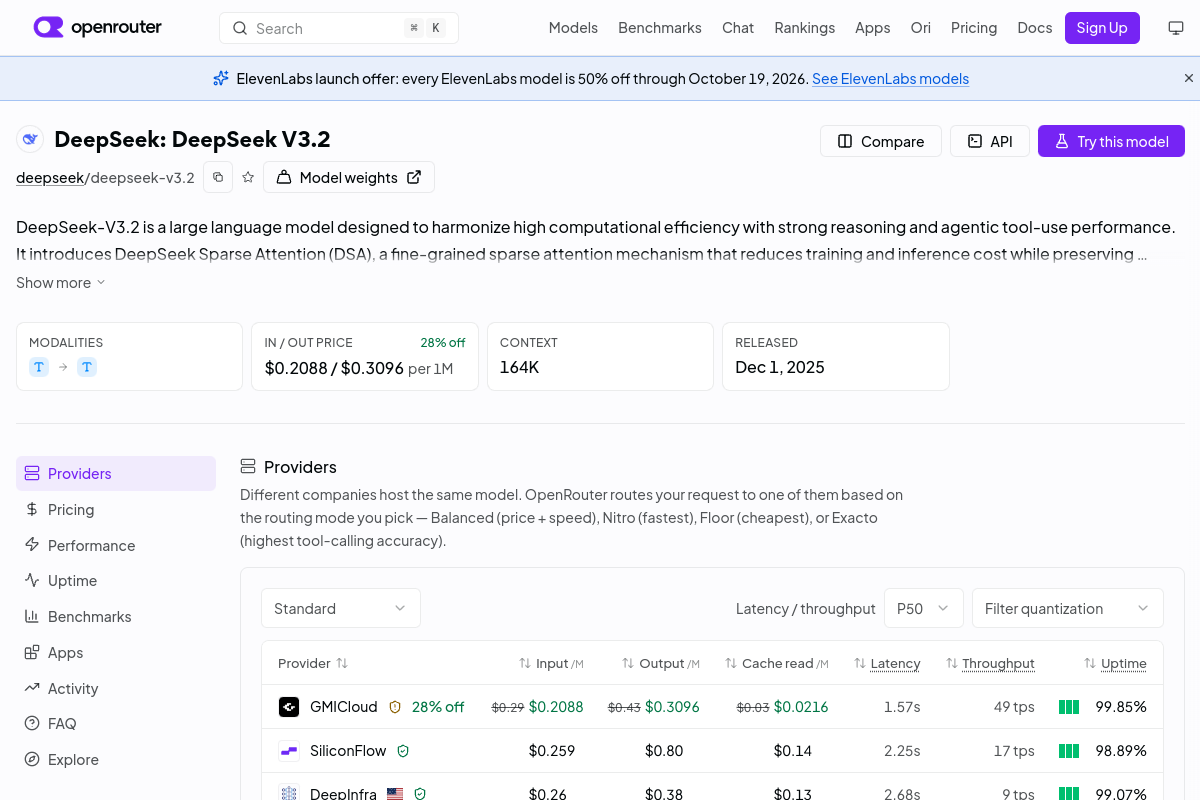Select Providers in the sidebar
This screenshot has width=1200, height=800.
116,474
